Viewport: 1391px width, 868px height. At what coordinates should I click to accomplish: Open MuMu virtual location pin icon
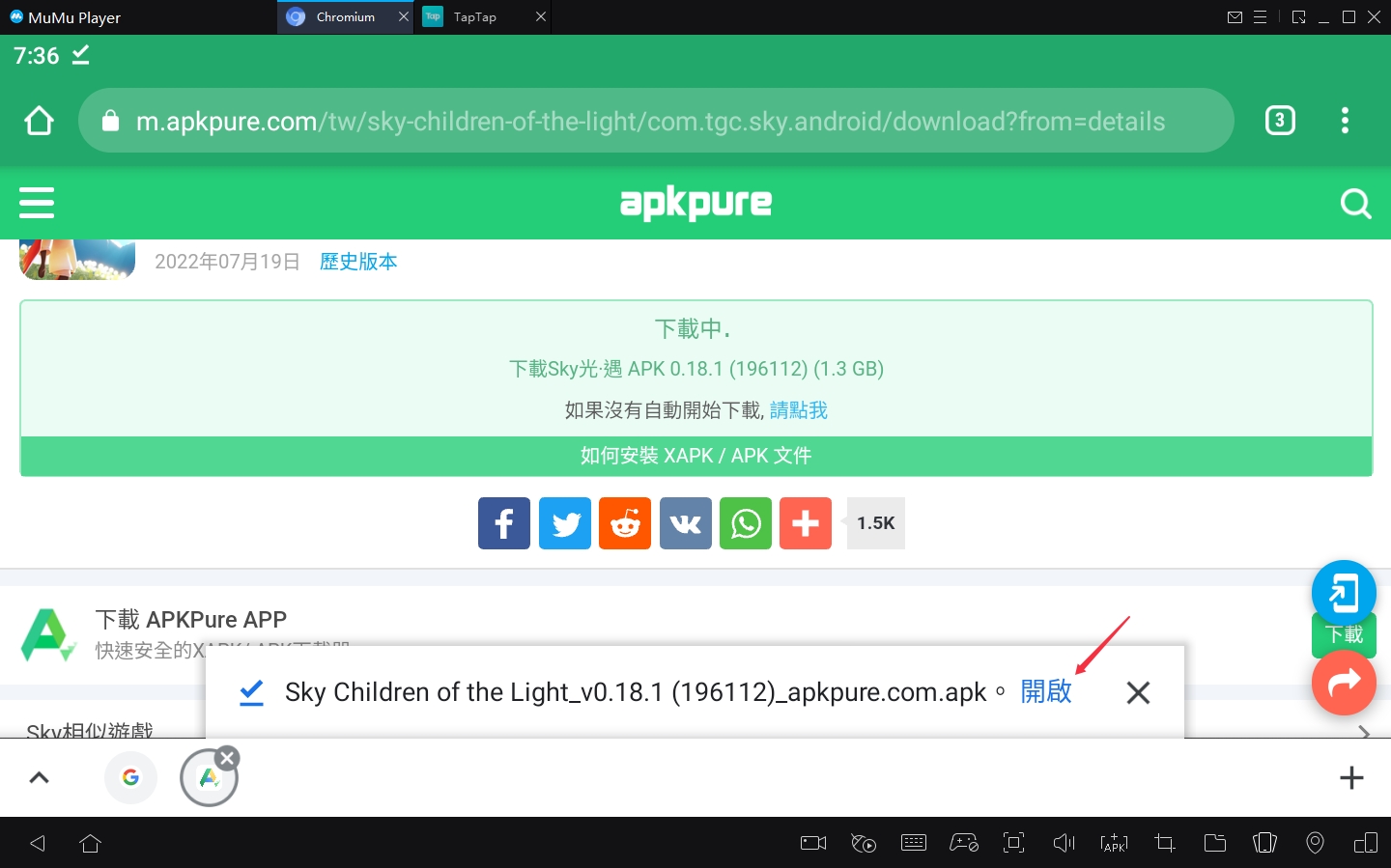tap(1315, 843)
